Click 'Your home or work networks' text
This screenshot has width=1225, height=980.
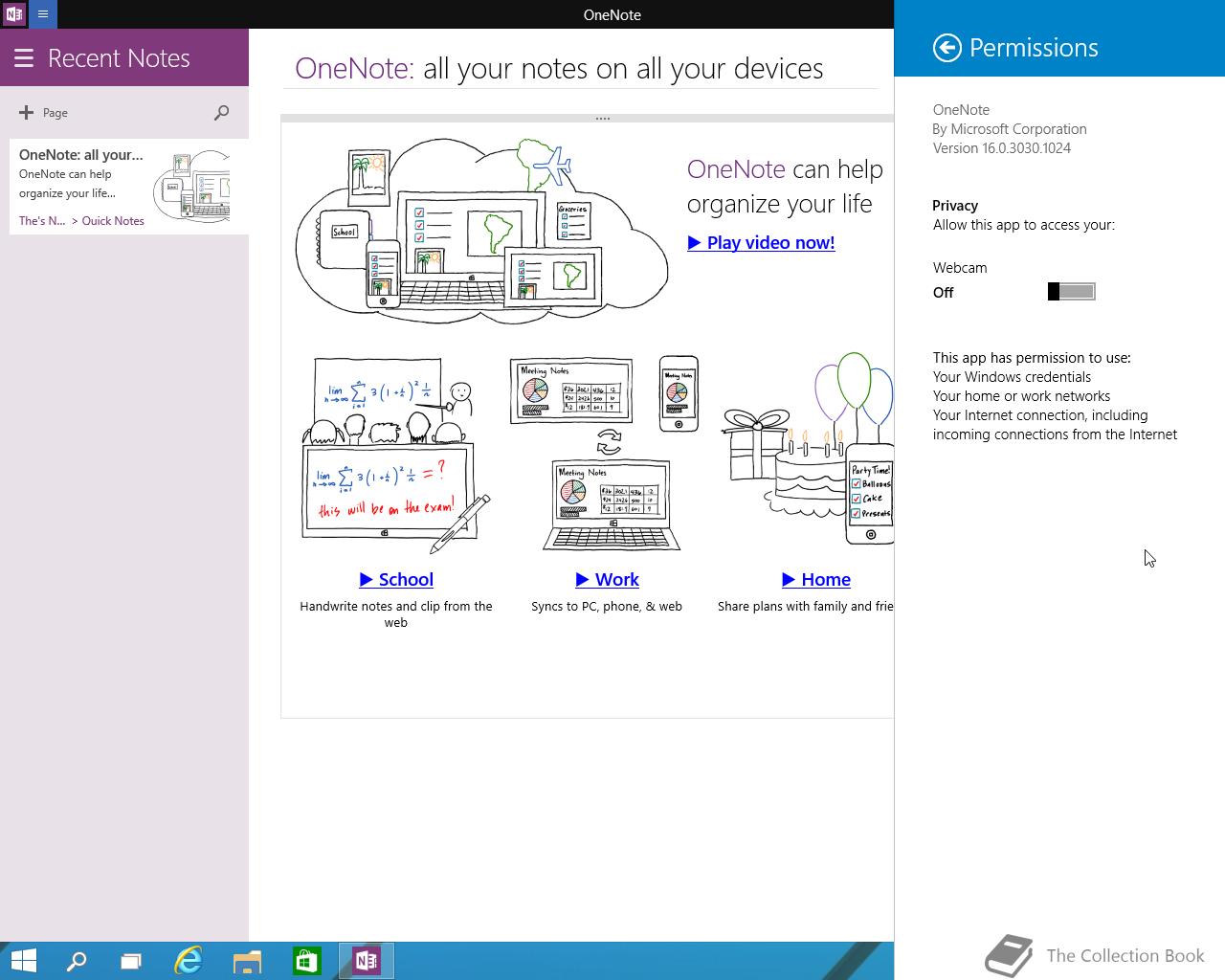tap(1021, 396)
